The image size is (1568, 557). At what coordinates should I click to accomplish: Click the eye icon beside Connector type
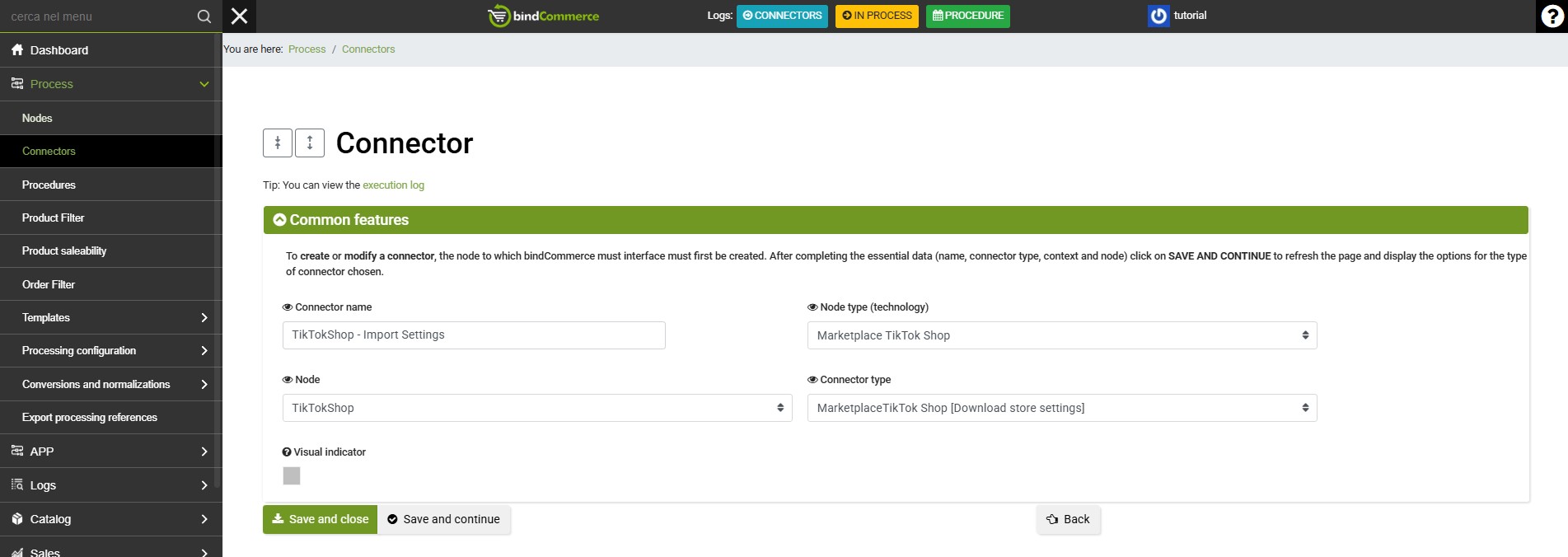[x=812, y=380]
